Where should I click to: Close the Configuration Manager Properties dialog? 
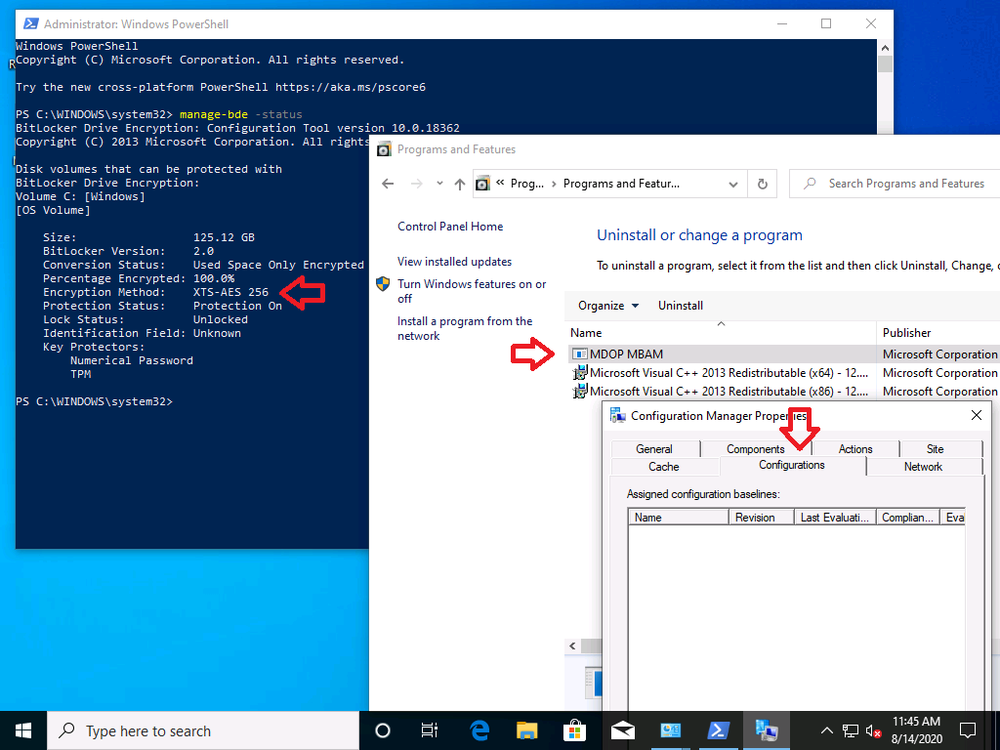[976, 415]
